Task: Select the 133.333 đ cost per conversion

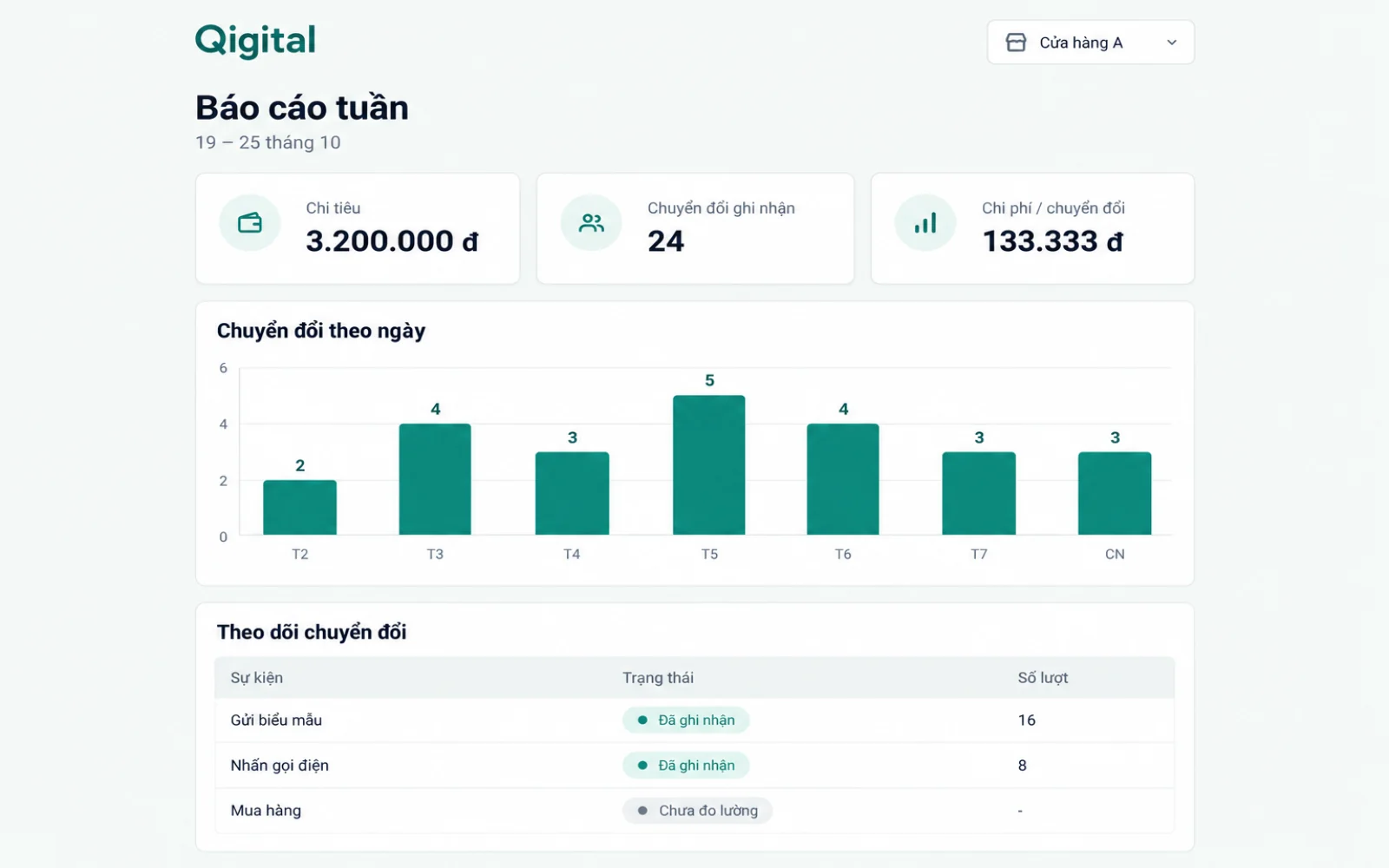Action: [1052, 241]
